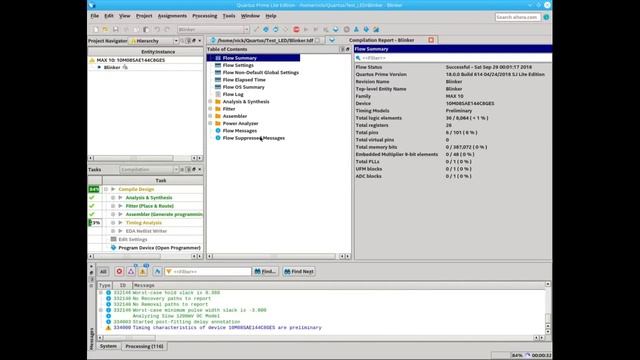Viewport: 640px width, 360px height.
Task: Expand the Blinker entity in hierarchy
Action: (x=99, y=67)
